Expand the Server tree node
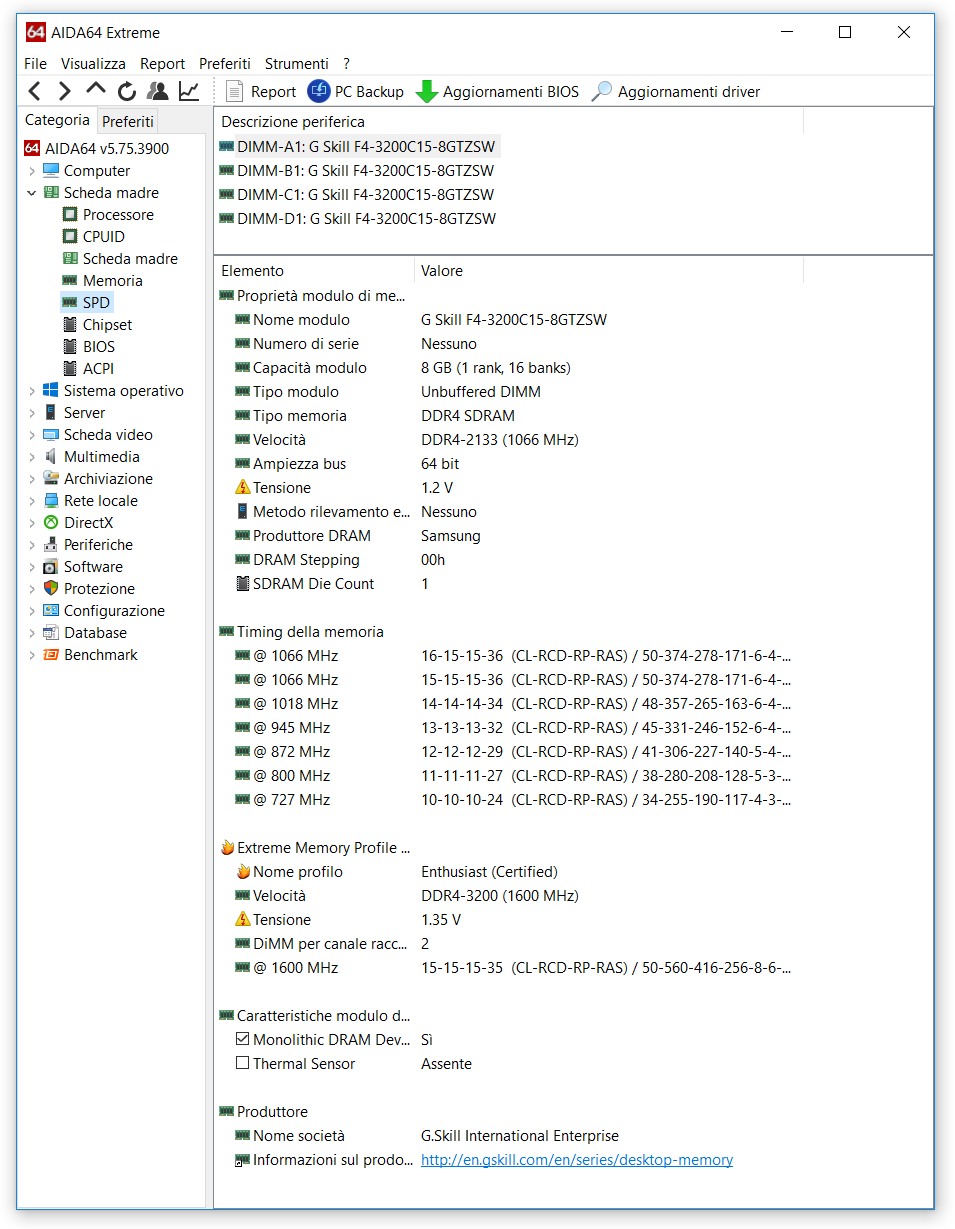This screenshot has height=1229, width=955. click(32, 413)
